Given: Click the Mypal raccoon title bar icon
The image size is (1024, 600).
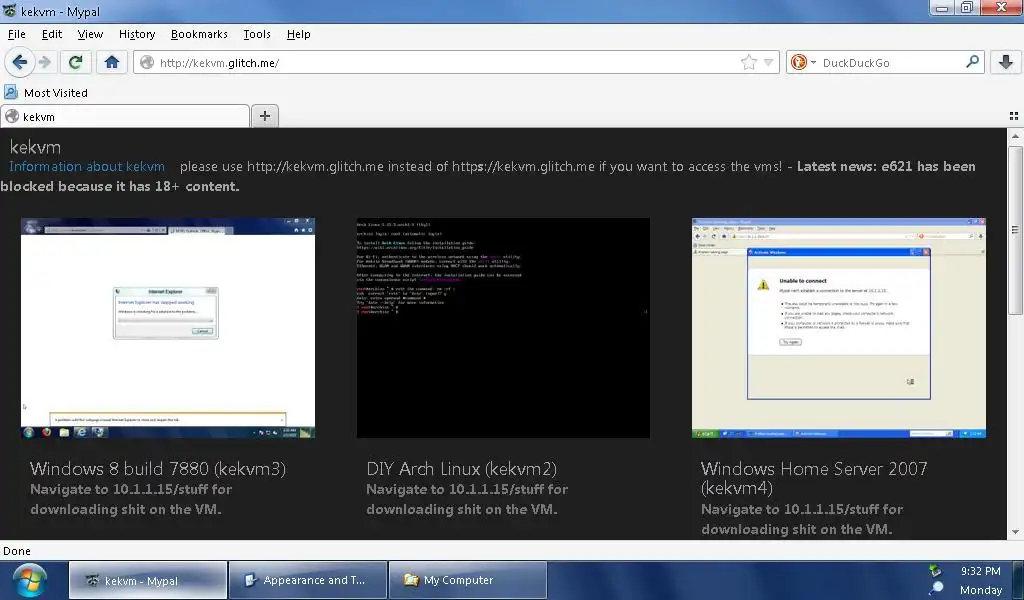Looking at the screenshot, I should point(10,11).
